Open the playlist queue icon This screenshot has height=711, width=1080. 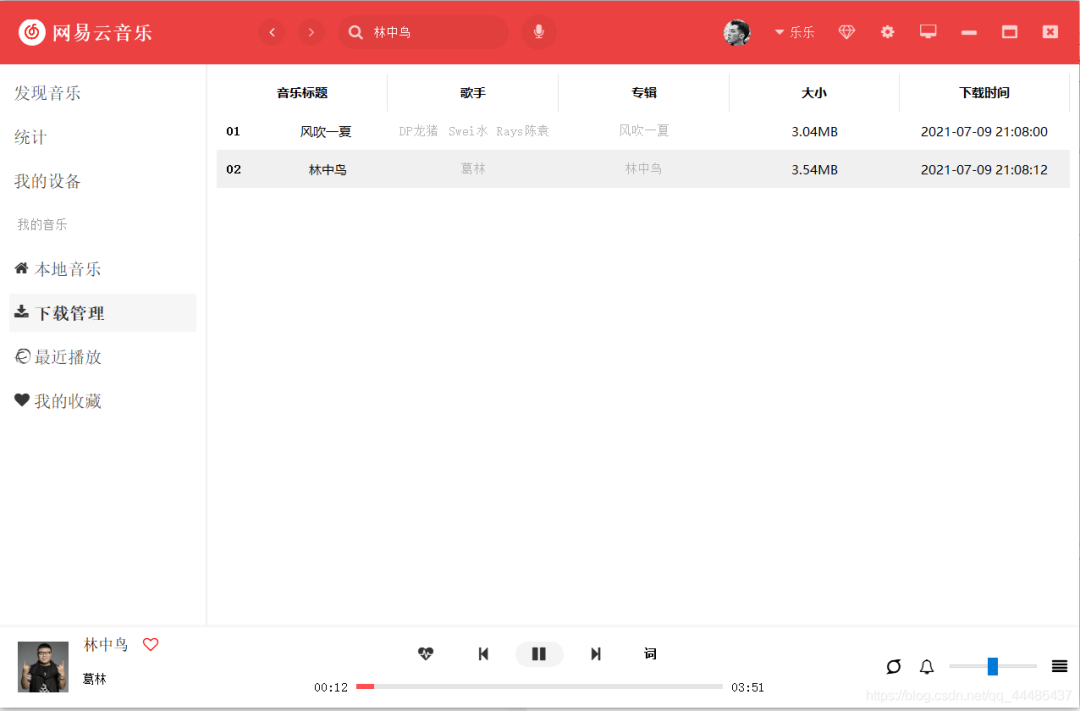coord(1059,666)
